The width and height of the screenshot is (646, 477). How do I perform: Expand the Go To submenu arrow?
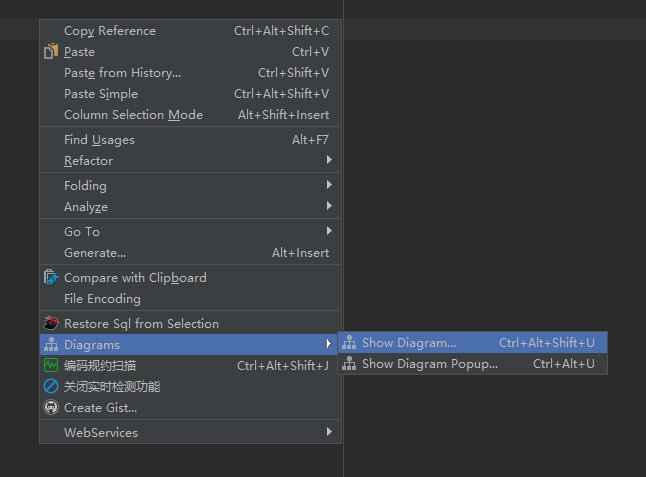pos(329,231)
